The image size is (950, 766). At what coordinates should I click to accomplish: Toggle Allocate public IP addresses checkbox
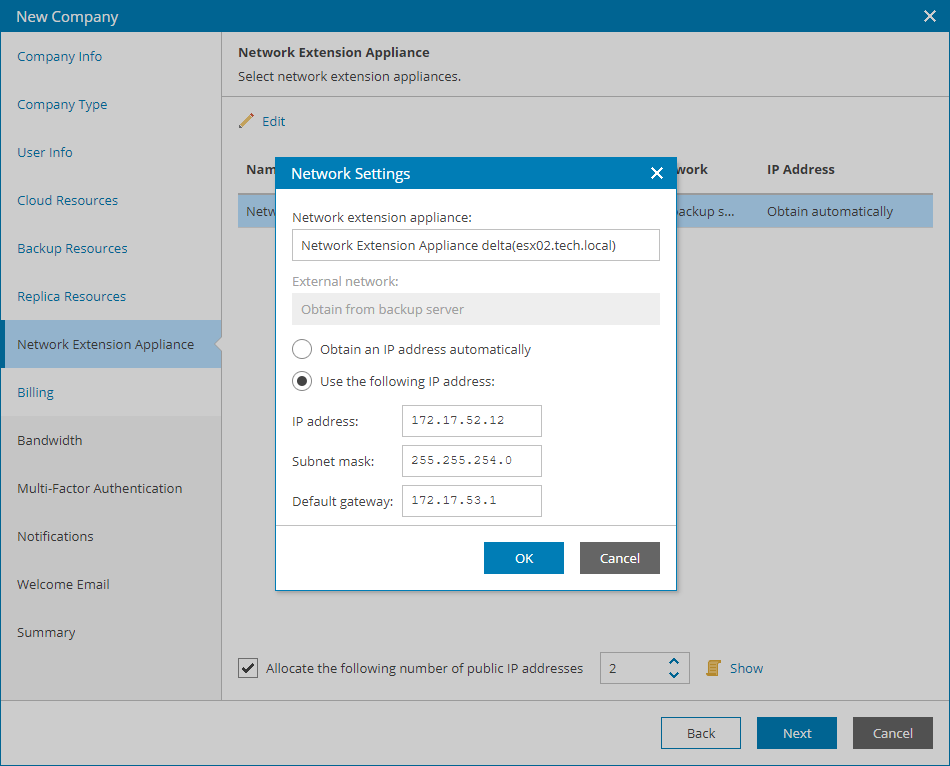pyautogui.click(x=248, y=668)
